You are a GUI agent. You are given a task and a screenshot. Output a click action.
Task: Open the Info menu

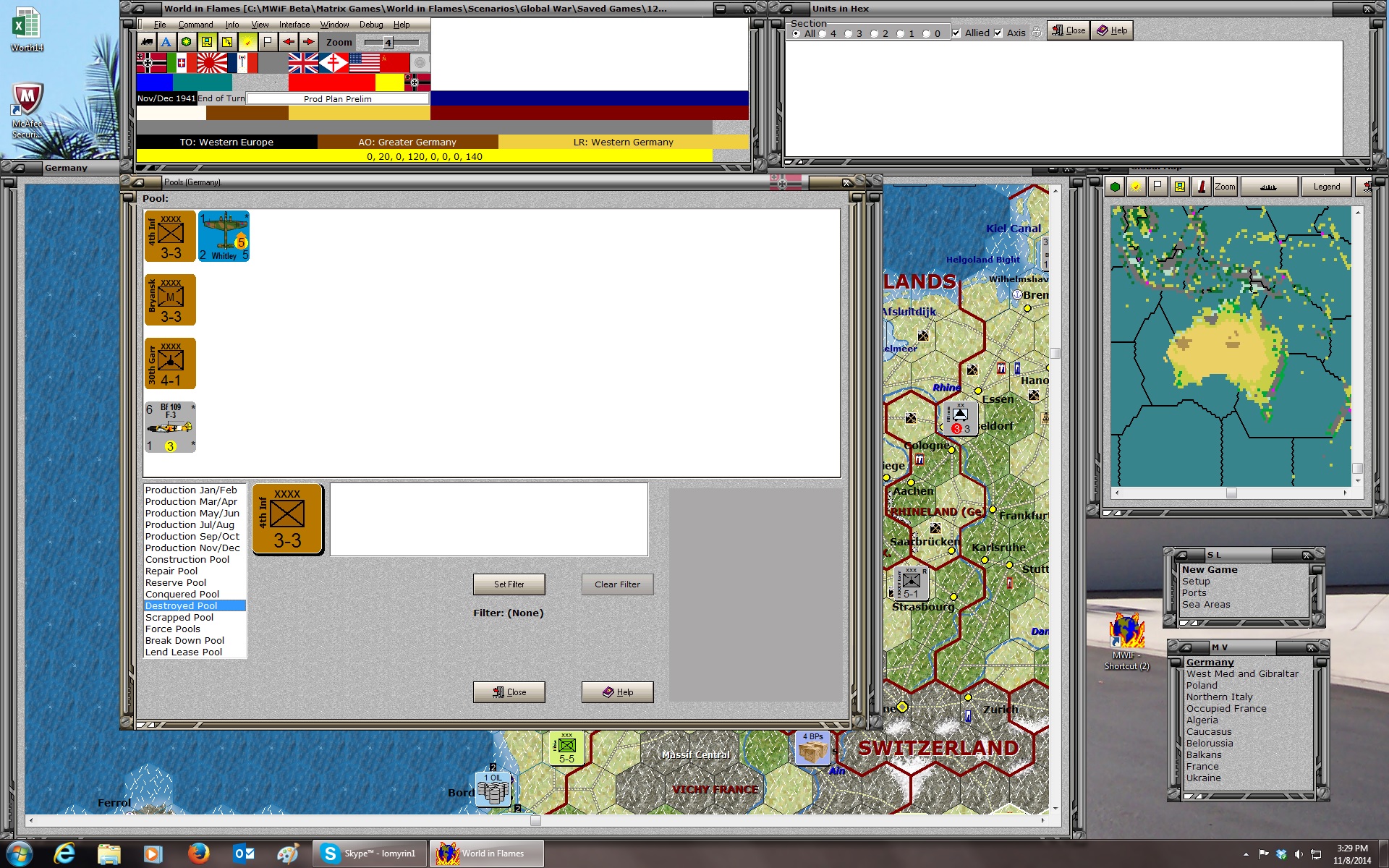[231, 25]
